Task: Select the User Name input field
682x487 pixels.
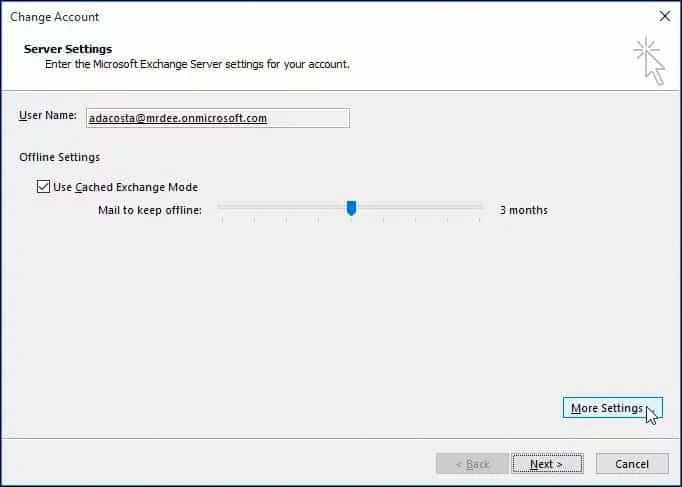Action: click(x=217, y=118)
